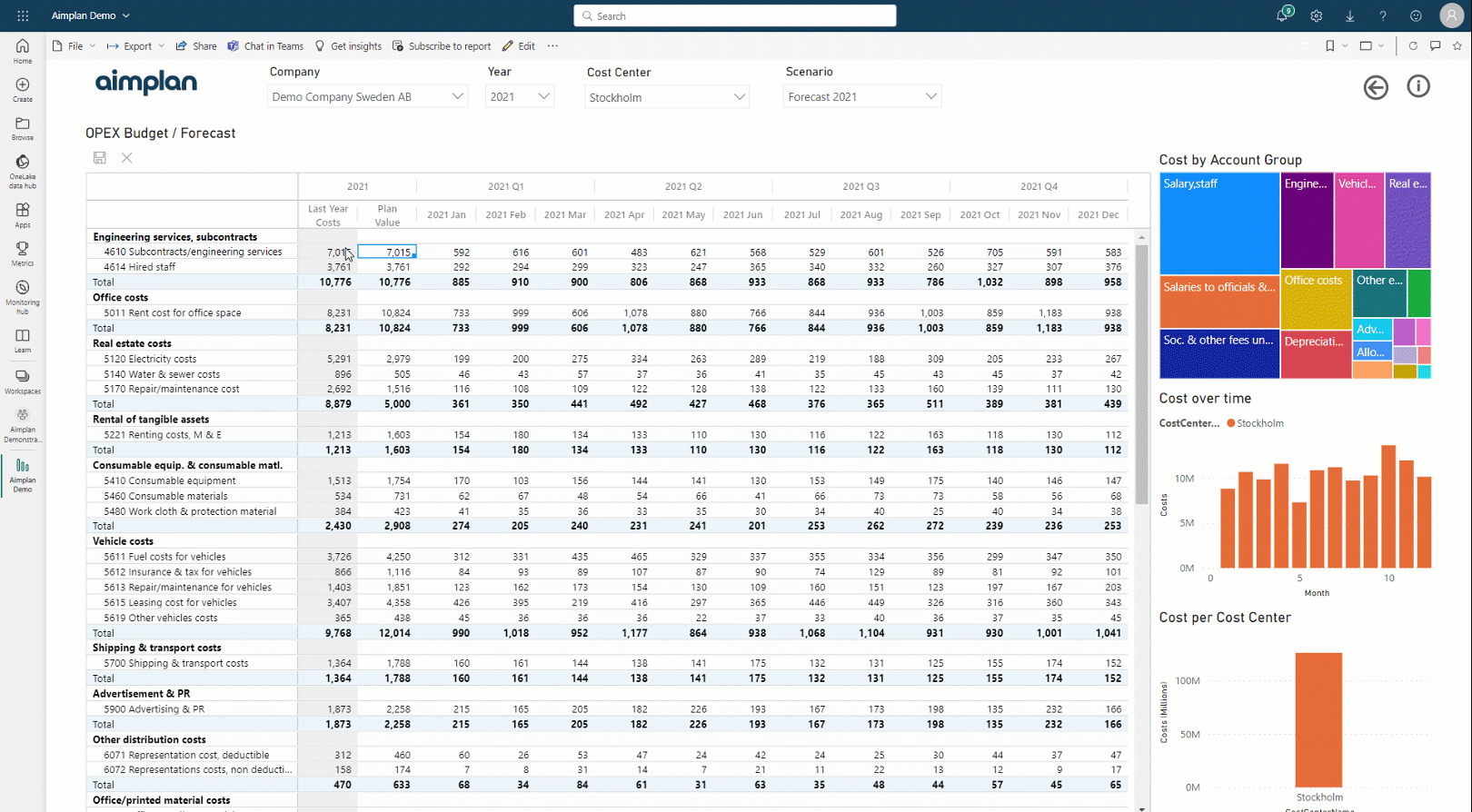Open Monitoring hub in the sidebar
The image size is (1472, 812).
23,297
